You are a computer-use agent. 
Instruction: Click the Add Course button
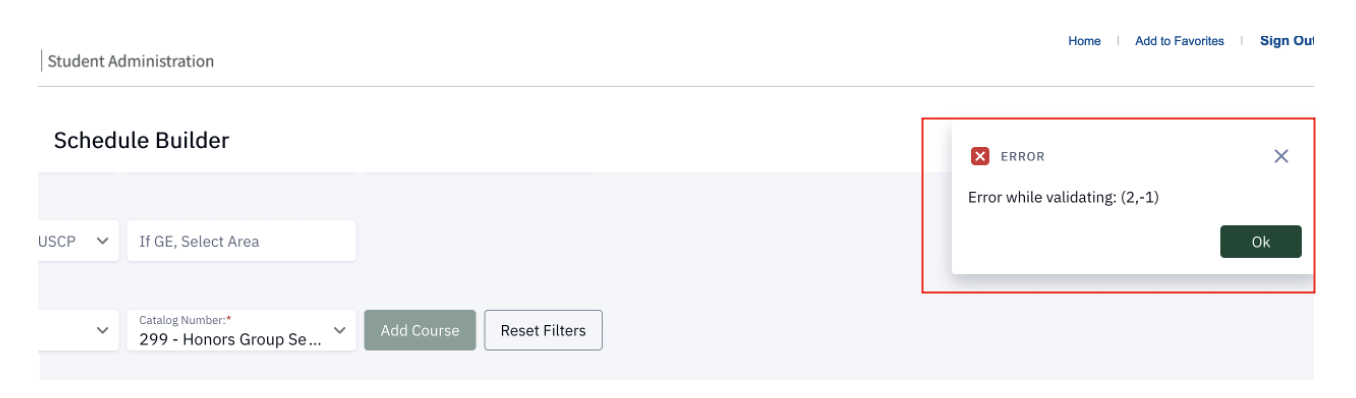420,330
